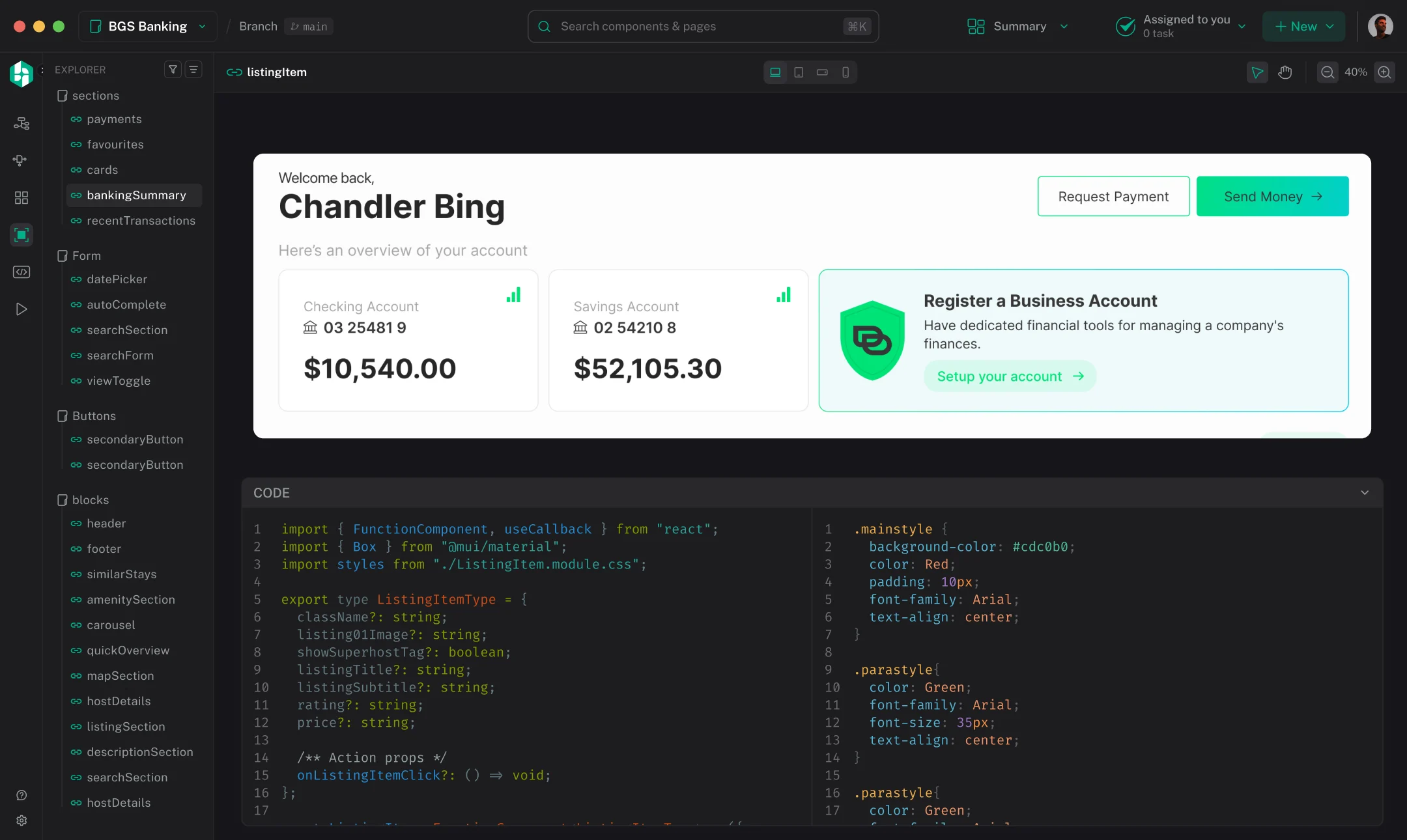Click the sort lines icon in Explorer

(193, 70)
